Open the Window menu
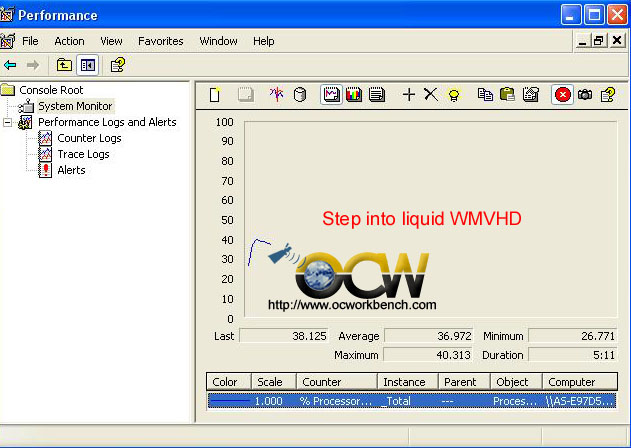 click(218, 41)
